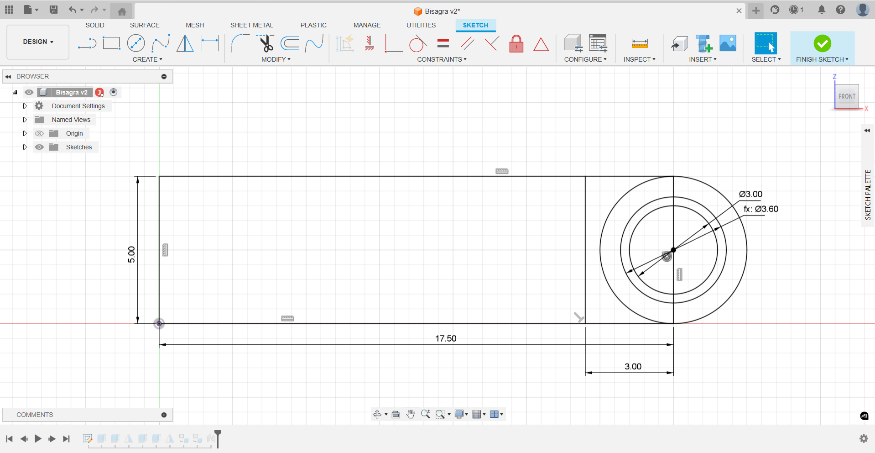Toggle Sketches folder visibility eye
Viewport: 875px width, 453px height.
(x=39, y=147)
